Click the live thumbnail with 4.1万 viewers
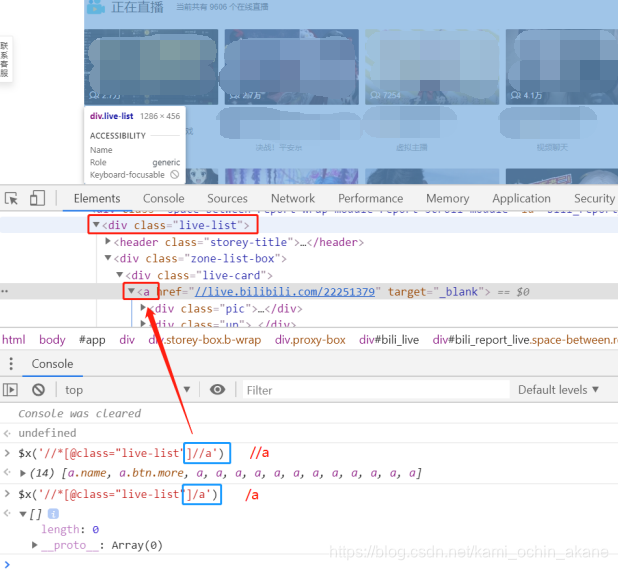This screenshot has width=618, height=570. [562, 67]
